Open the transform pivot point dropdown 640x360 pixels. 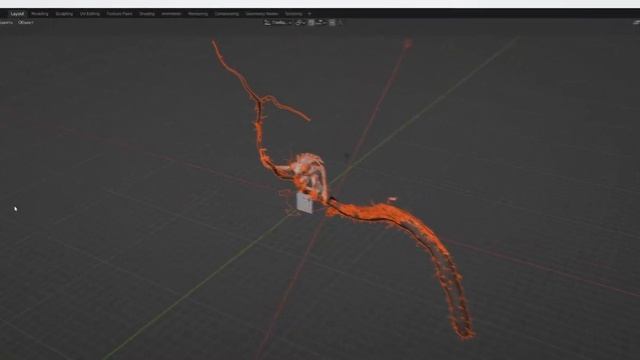(300, 23)
